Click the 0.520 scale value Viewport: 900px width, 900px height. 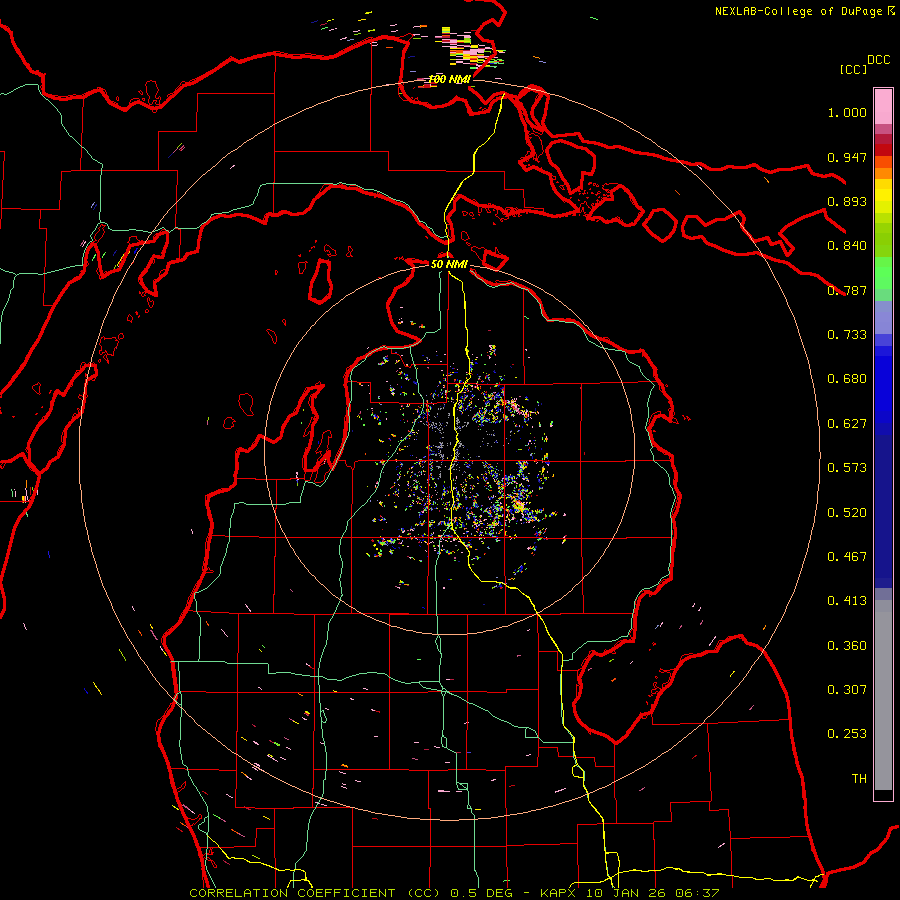(x=847, y=513)
